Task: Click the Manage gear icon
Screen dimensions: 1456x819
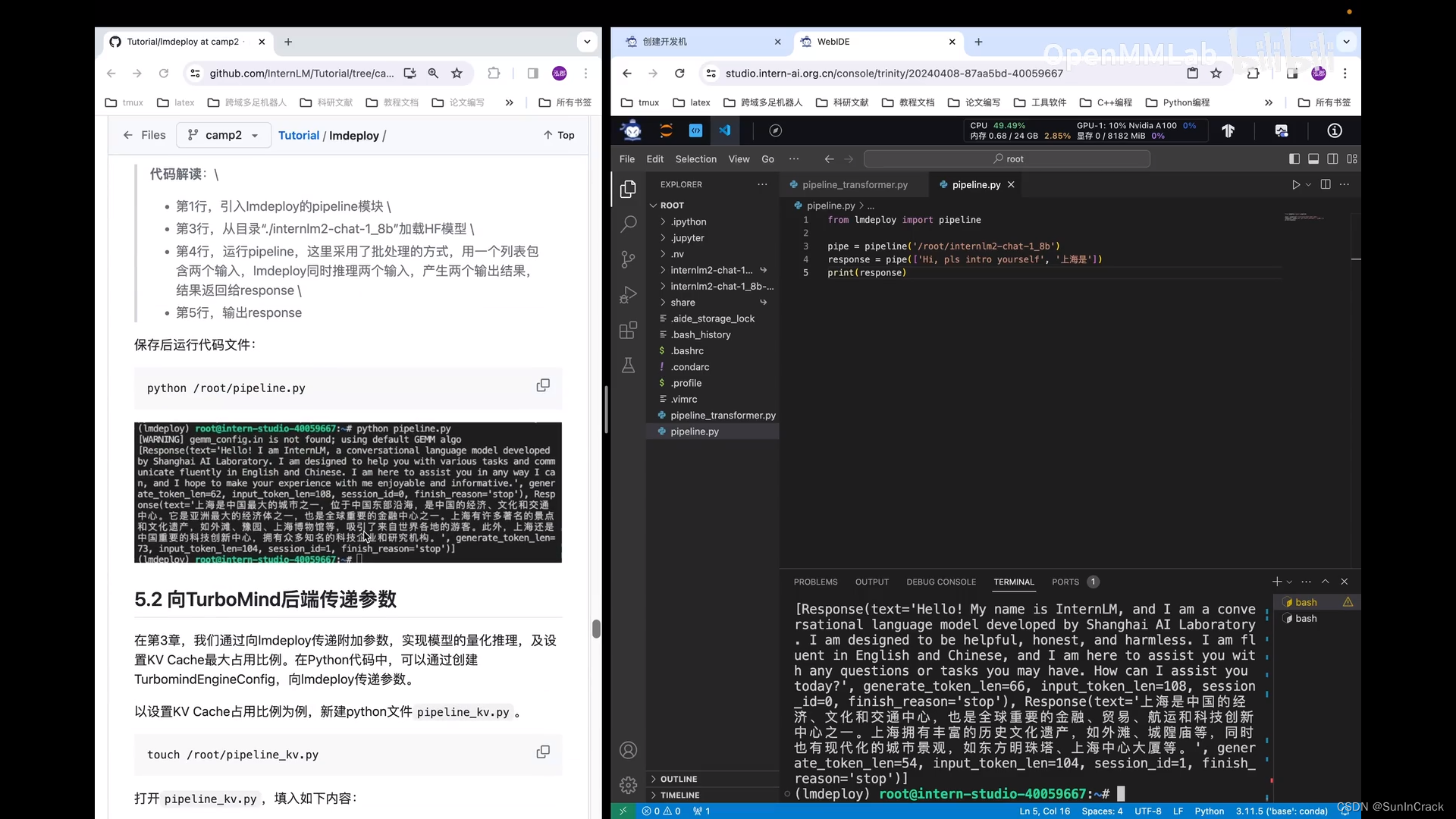Action: pos(628,785)
